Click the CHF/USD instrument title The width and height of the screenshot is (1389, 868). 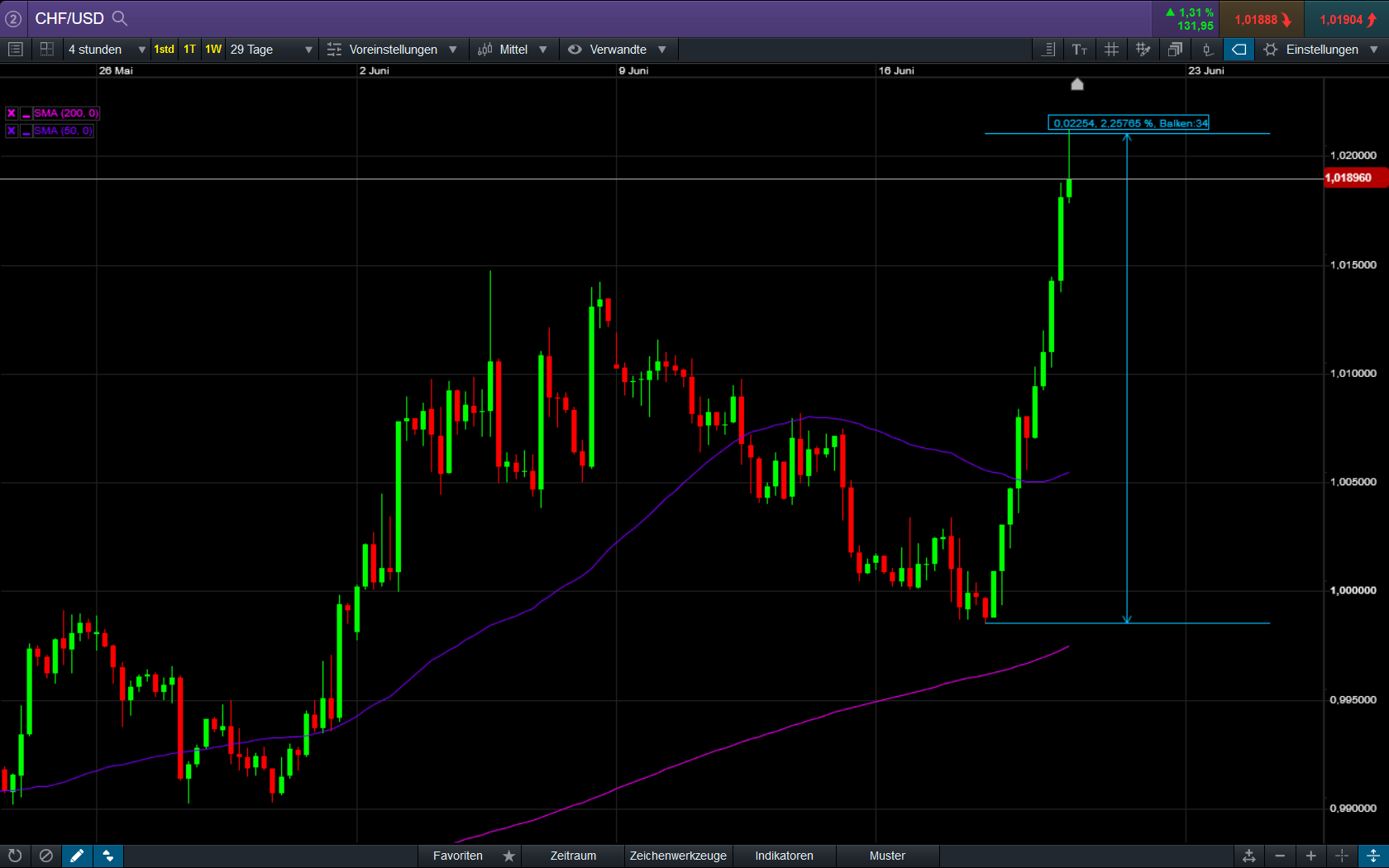coord(69,18)
